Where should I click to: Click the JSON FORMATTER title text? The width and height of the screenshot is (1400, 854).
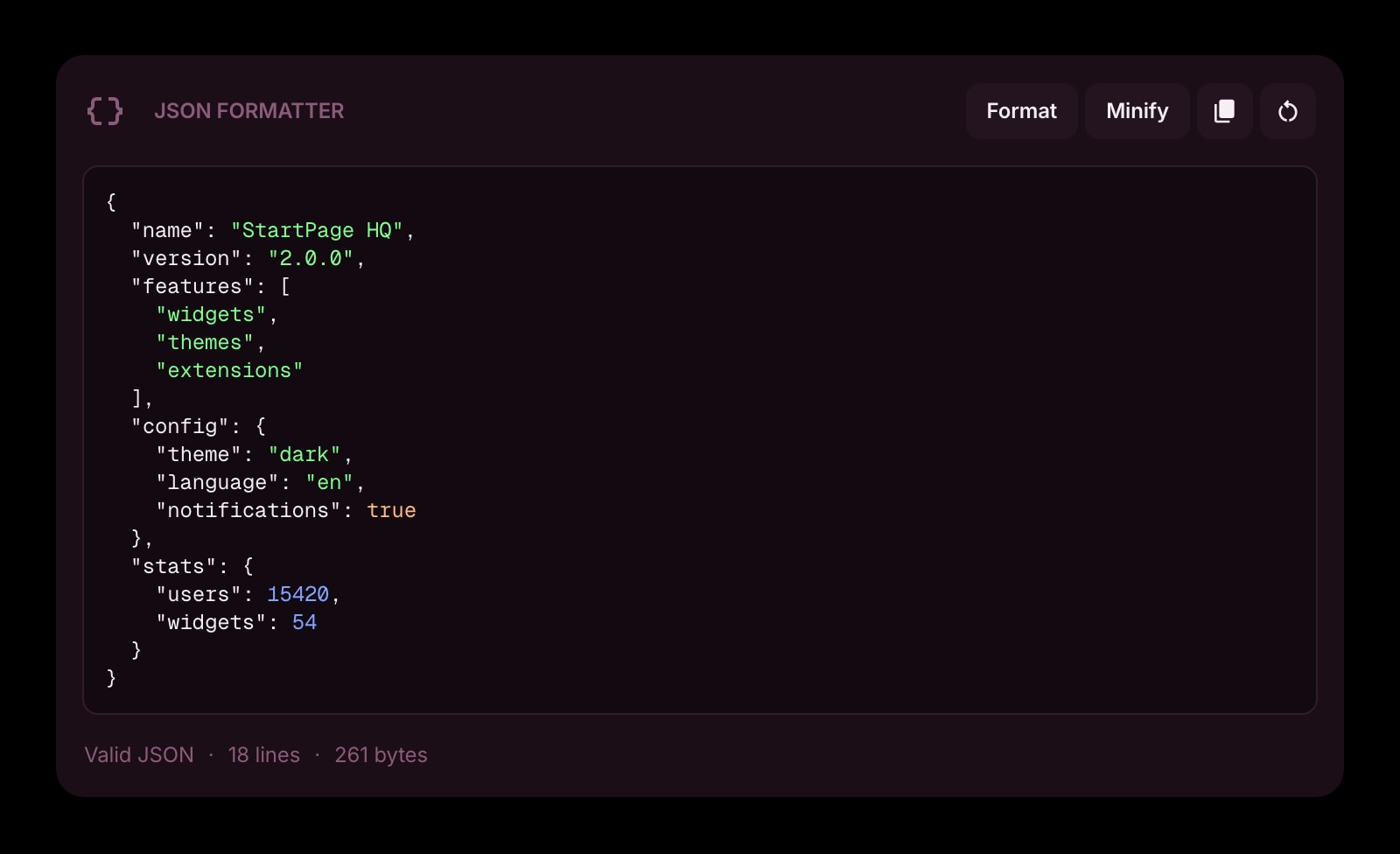point(249,111)
